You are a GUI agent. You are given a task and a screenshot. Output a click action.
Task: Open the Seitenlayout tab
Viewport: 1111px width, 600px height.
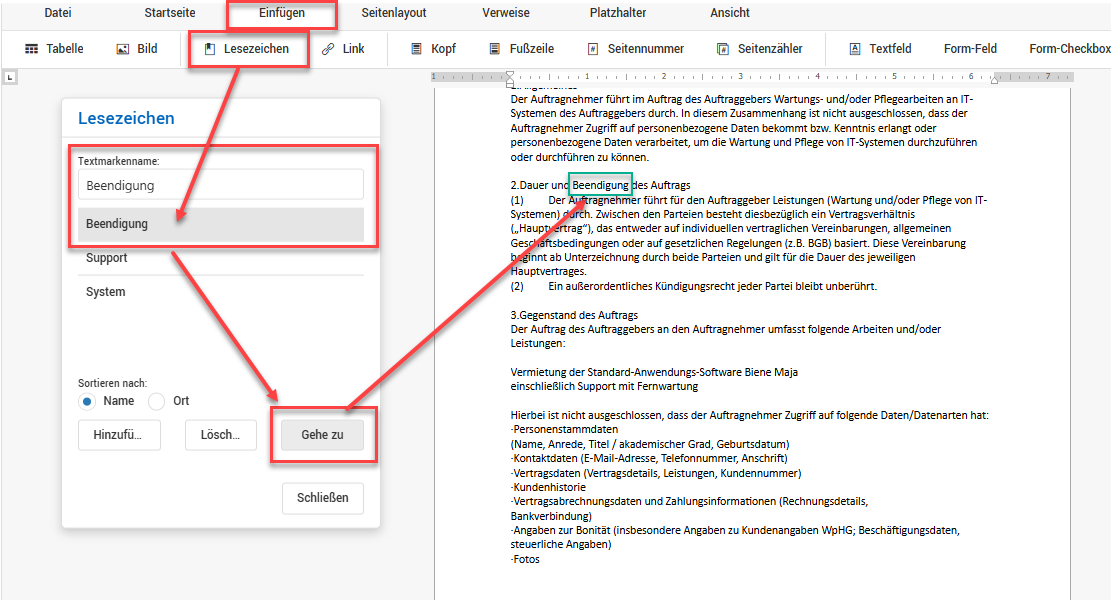[x=394, y=13]
